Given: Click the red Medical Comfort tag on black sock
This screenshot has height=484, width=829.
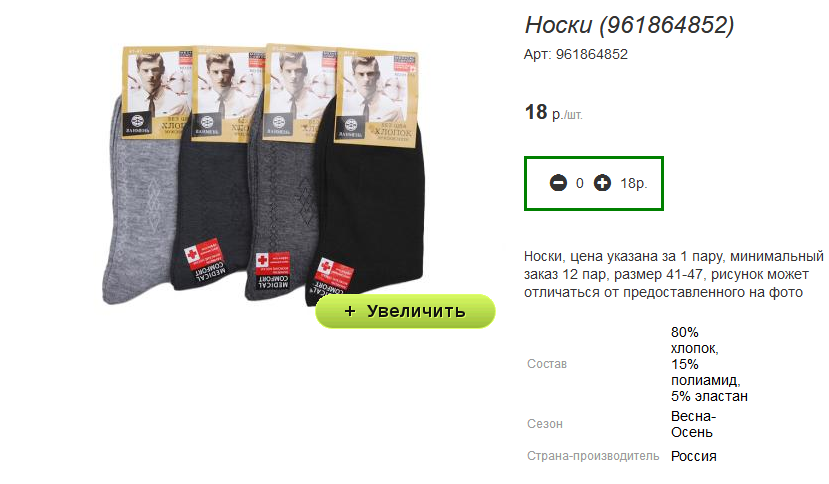Looking at the screenshot, I should click(x=334, y=273).
